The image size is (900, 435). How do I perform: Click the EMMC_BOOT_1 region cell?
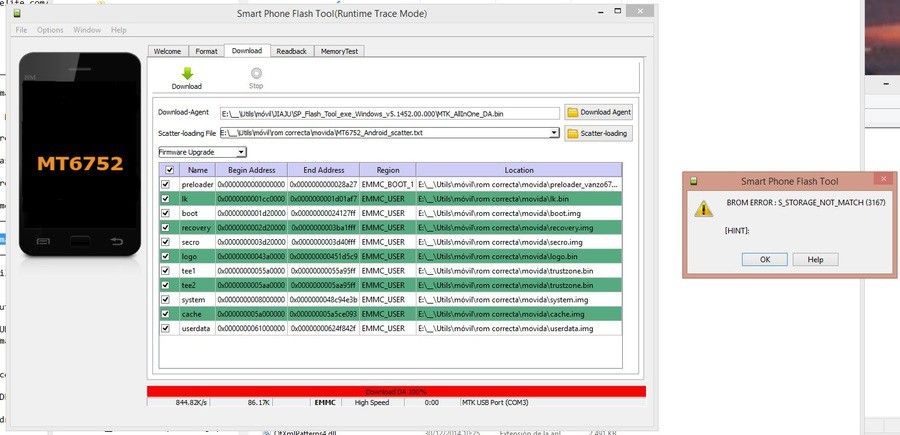click(x=388, y=185)
